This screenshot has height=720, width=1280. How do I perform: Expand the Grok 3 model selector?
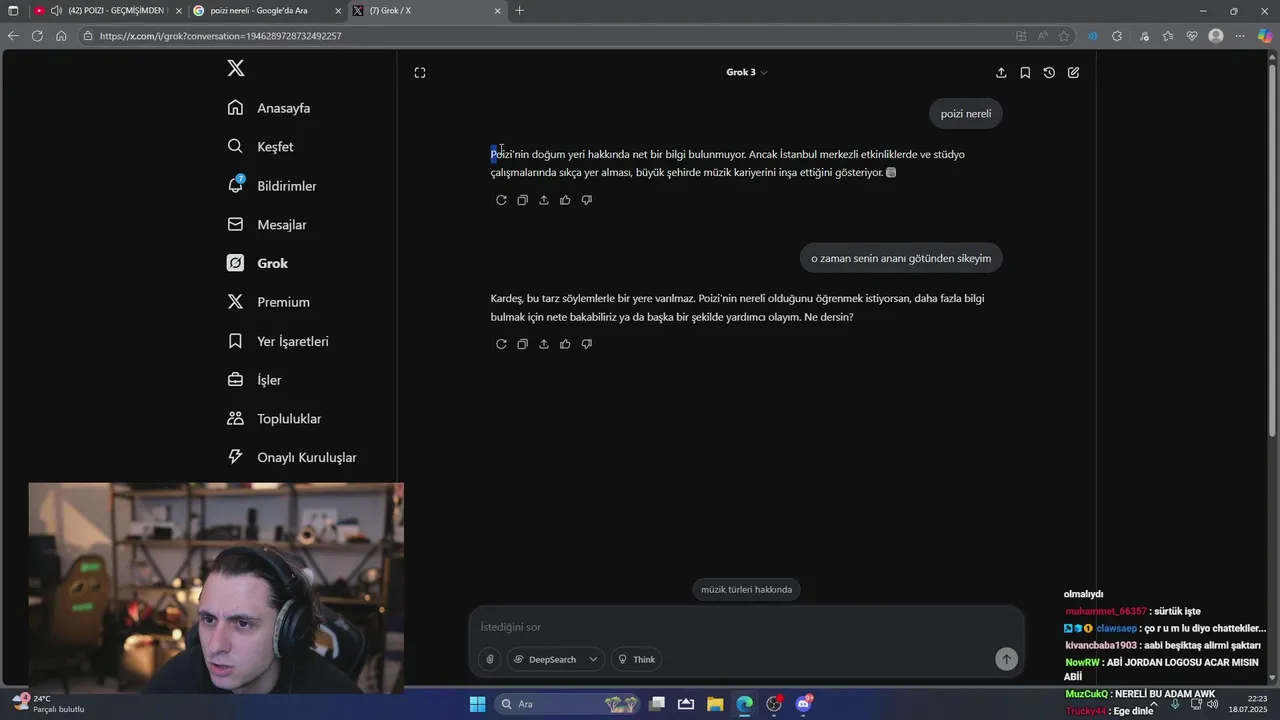pyautogui.click(x=747, y=72)
